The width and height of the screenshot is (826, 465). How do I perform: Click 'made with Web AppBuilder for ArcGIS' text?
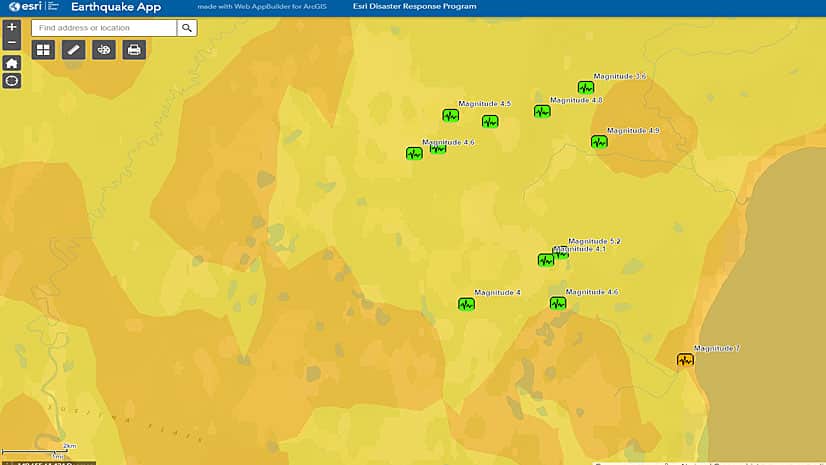(262, 6)
